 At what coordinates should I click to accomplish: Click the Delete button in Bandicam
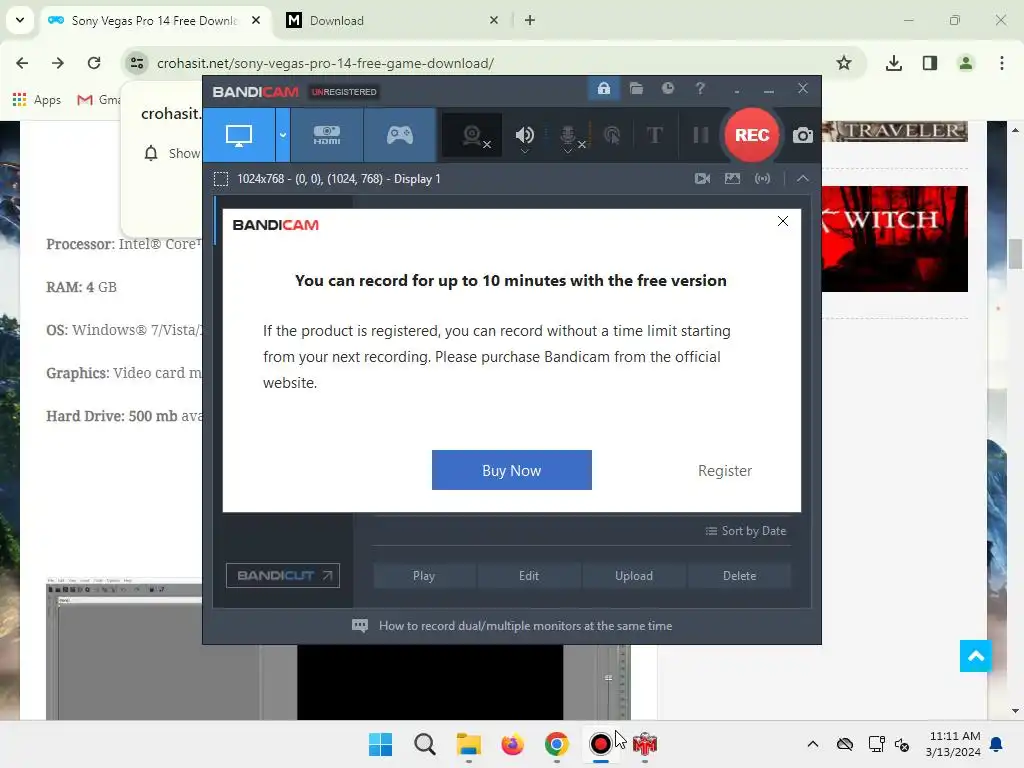click(x=739, y=576)
